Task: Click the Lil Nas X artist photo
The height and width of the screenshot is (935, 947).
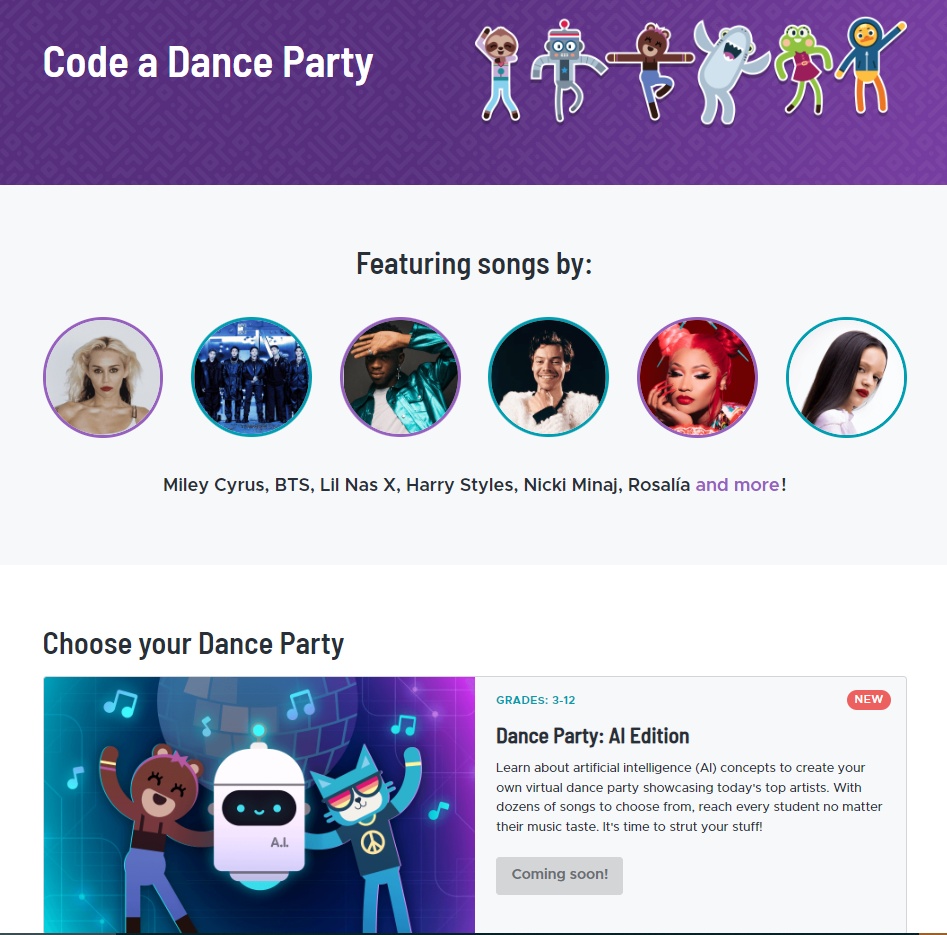Action: [x=400, y=377]
